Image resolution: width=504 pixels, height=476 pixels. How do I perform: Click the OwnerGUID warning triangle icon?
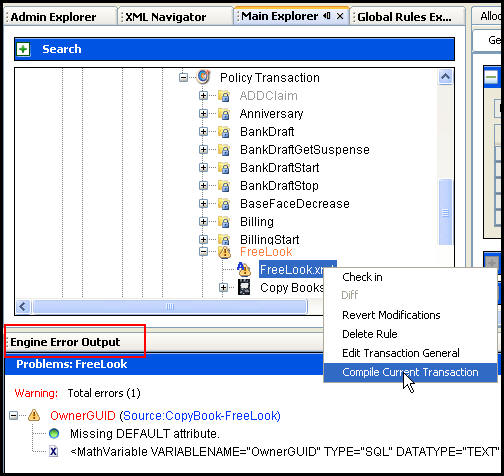coord(34,415)
